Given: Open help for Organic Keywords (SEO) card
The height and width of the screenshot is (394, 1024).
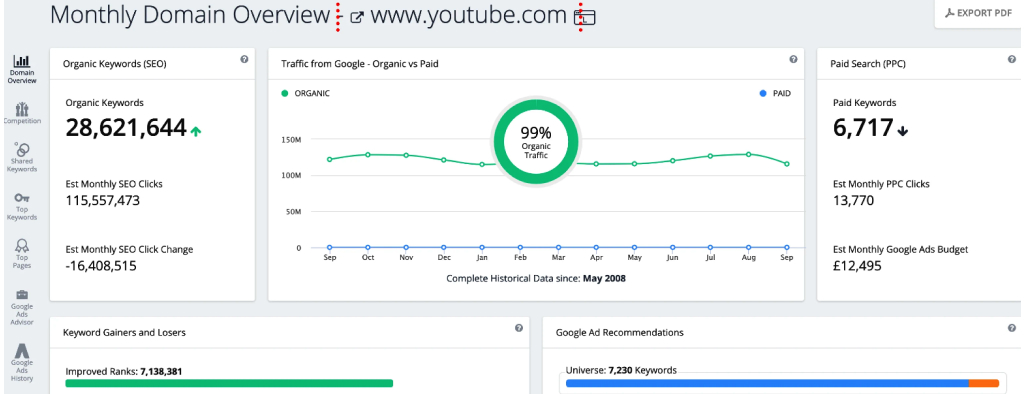Looking at the screenshot, I should click(244, 59).
